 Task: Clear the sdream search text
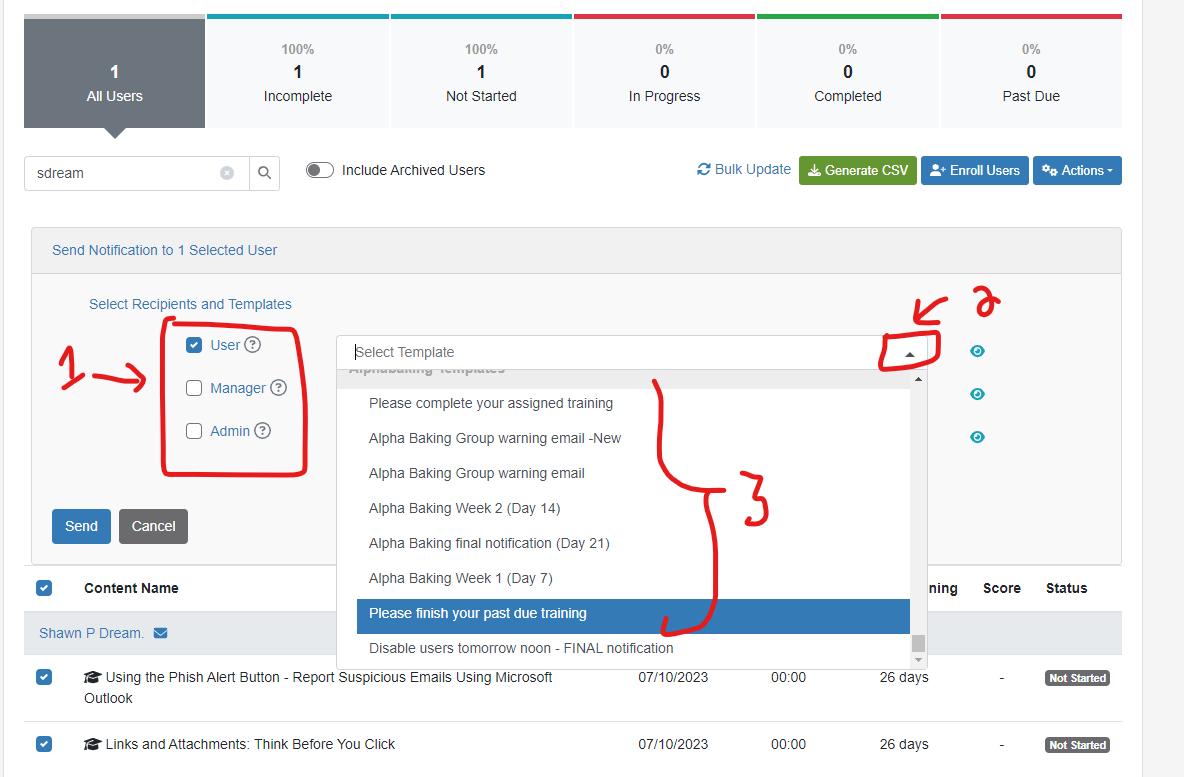227,173
